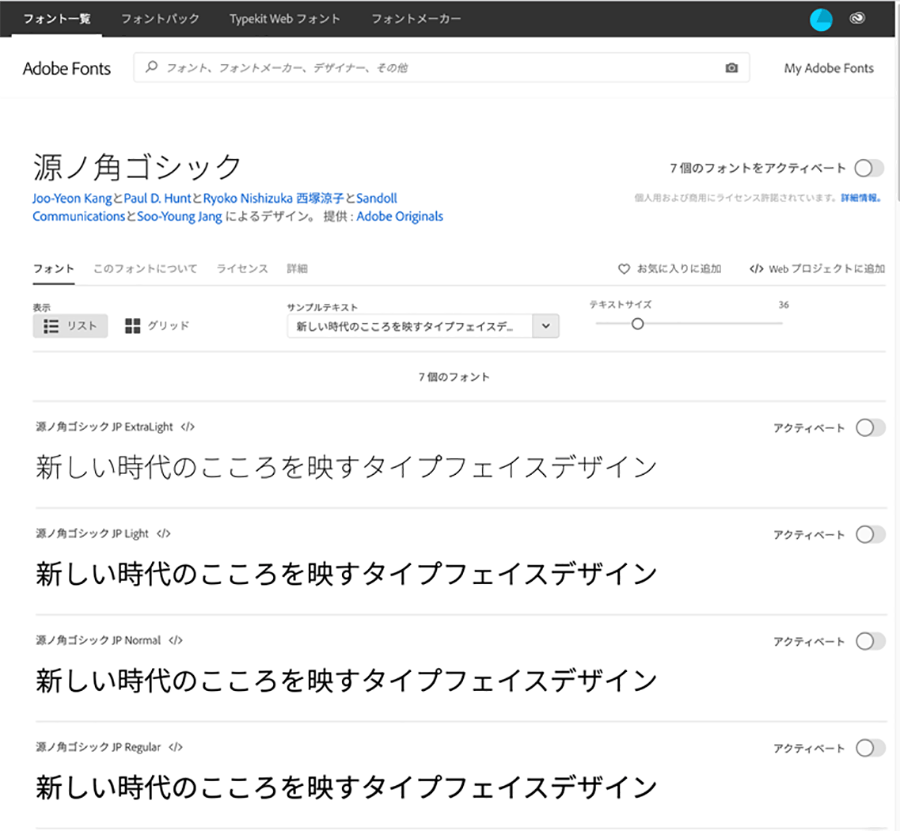Click code icon for Web プロジェクトに追加
Viewport: 900px width, 831px height.
pyautogui.click(x=756, y=269)
